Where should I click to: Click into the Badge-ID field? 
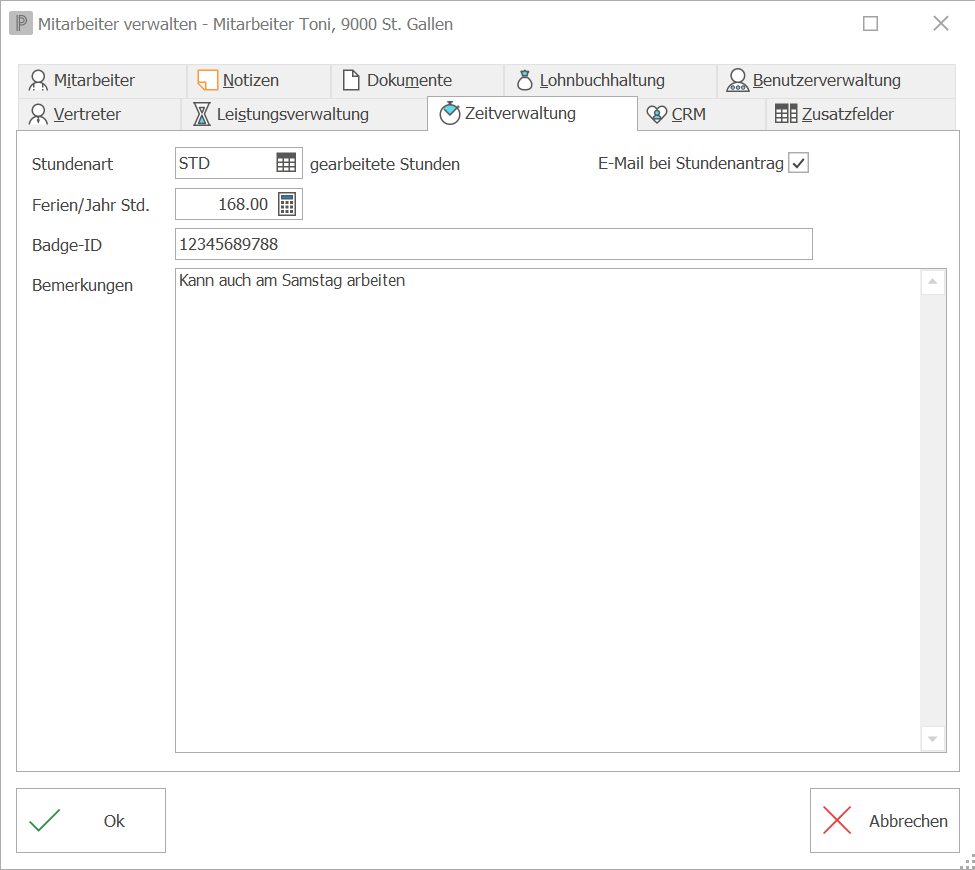[494, 244]
